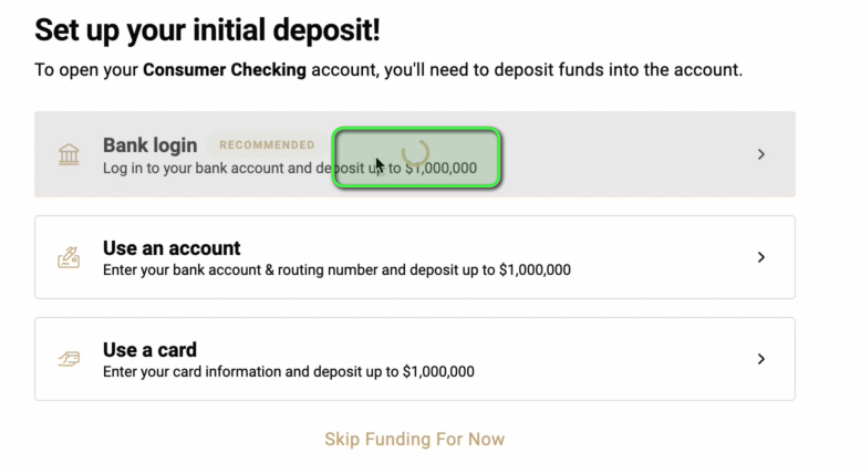Viewport: 868px width, 474px height.
Task: Select the Bank login title
Action: (x=150, y=145)
